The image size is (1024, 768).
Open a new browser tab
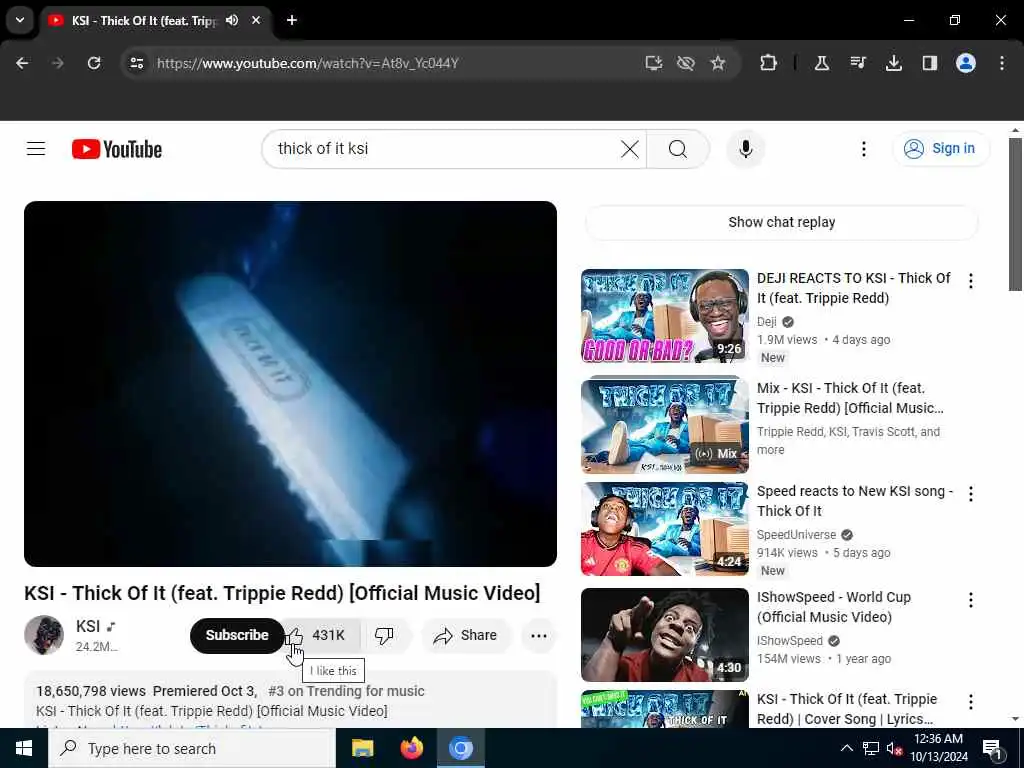click(292, 20)
